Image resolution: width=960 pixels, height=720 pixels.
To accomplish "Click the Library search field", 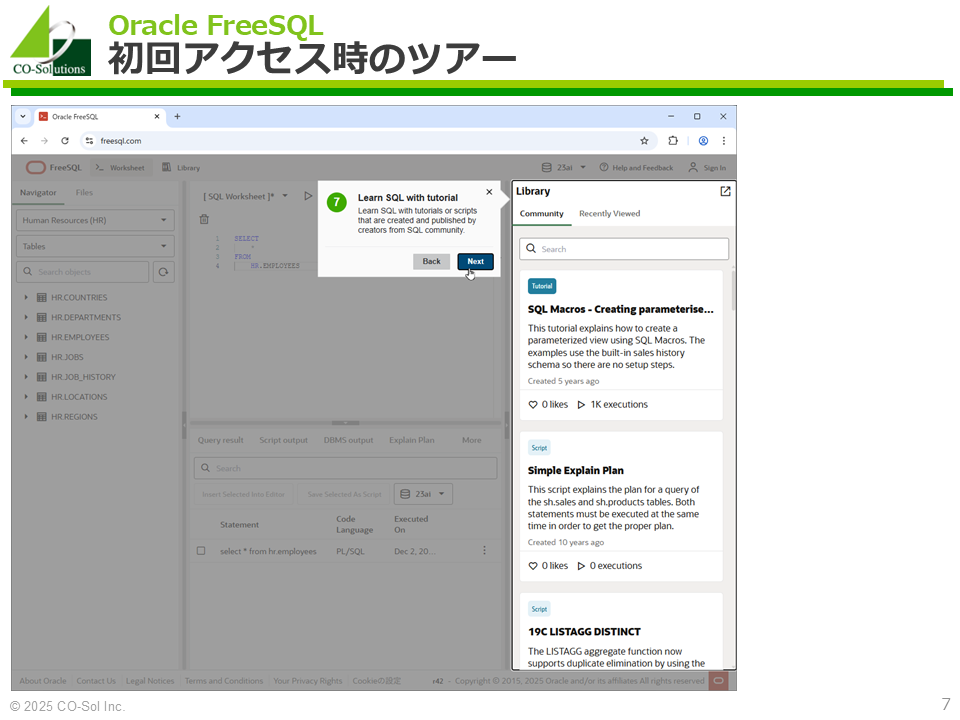I will click(x=624, y=249).
